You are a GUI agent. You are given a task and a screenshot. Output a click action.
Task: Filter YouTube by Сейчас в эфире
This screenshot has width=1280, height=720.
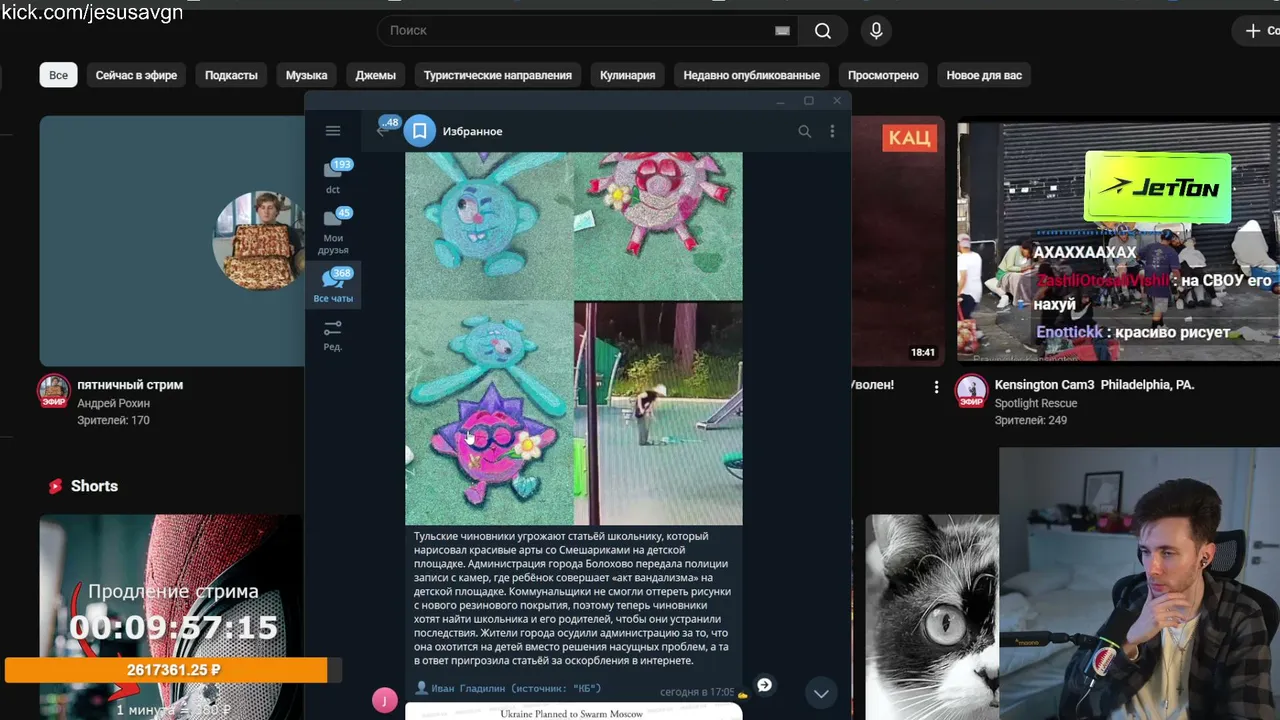(x=136, y=75)
